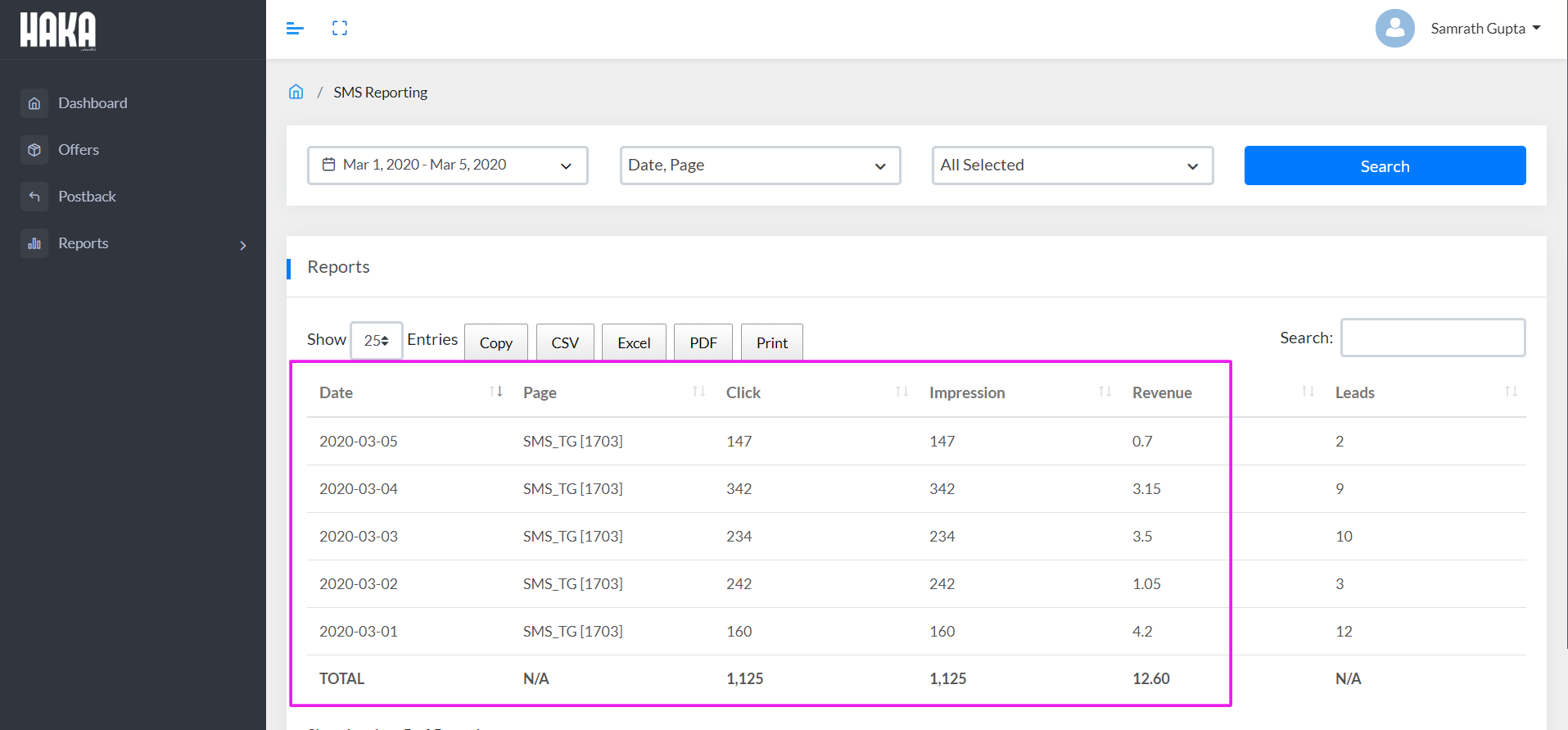This screenshot has height=730, width=1568.
Task: Click revenue value 3.15
Action: tap(1146, 488)
